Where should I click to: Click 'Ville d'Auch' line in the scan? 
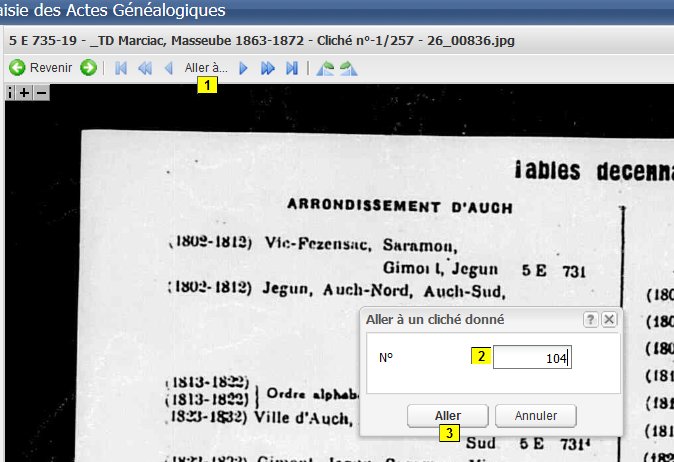tap(303, 418)
